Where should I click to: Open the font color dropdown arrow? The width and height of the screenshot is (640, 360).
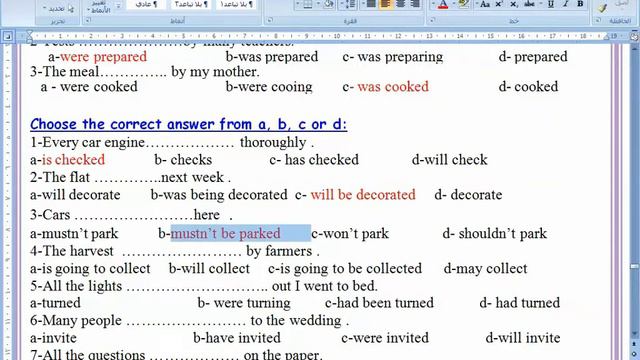(x=433, y=4)
